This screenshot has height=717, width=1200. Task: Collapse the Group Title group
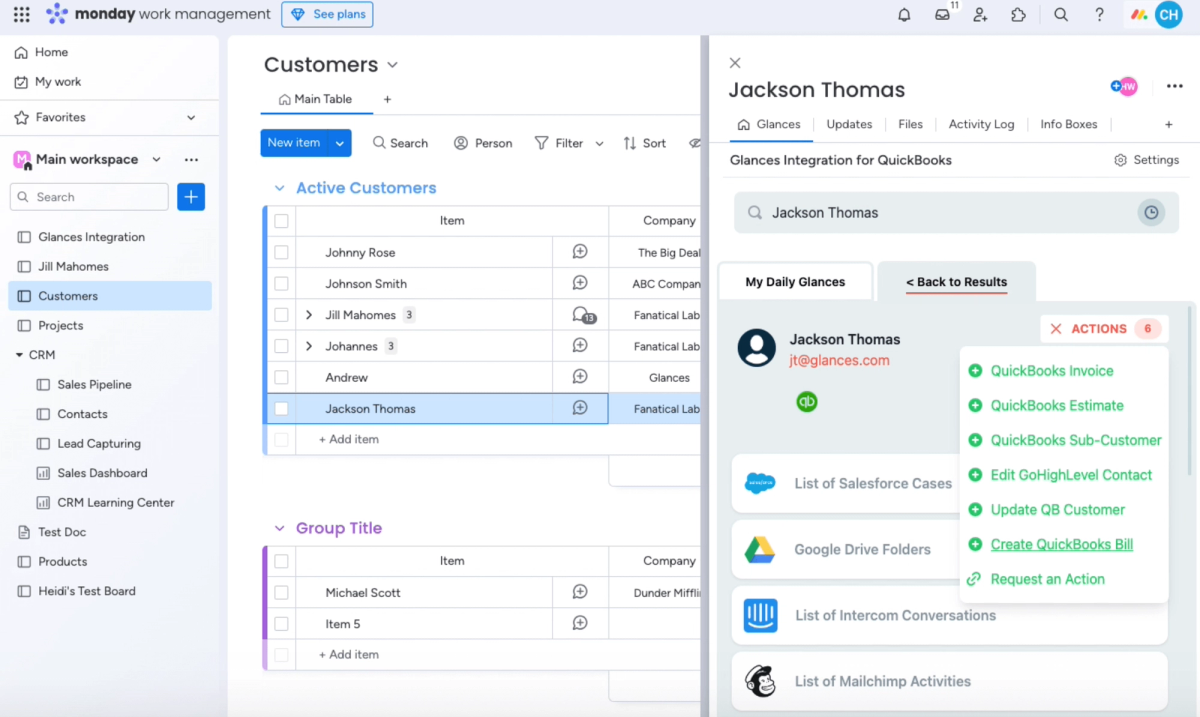279,528
